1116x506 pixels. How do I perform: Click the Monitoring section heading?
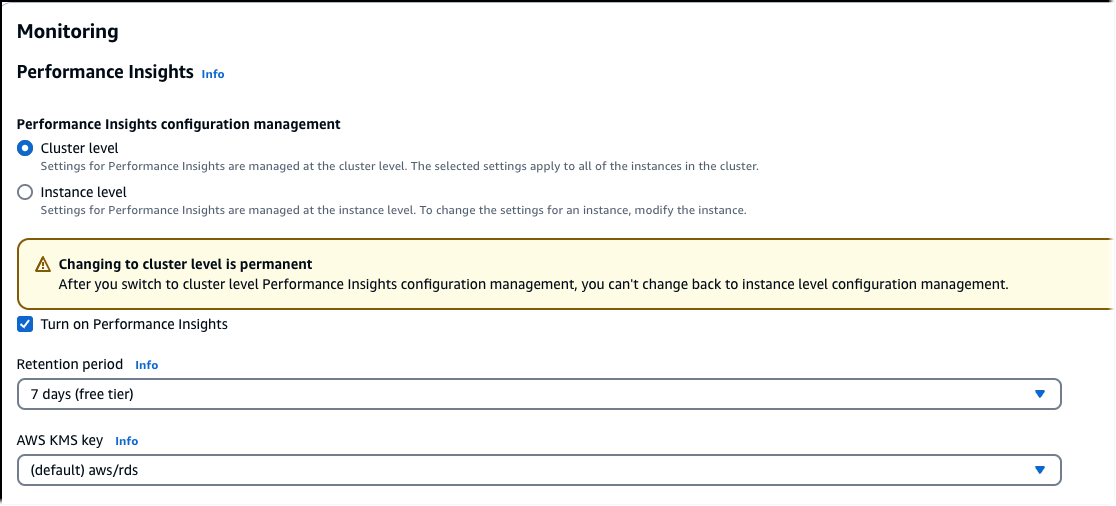pyautogui.click(x=68, y=31)
